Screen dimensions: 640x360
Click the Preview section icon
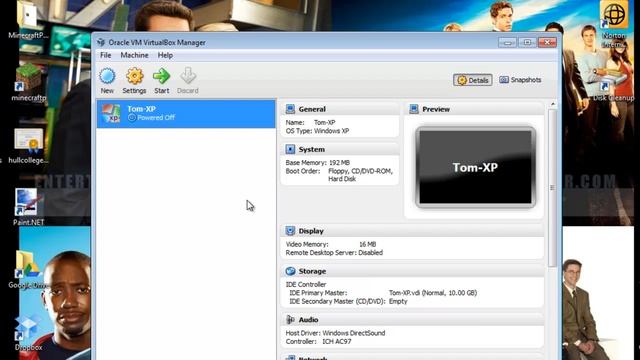pos(414,109)
